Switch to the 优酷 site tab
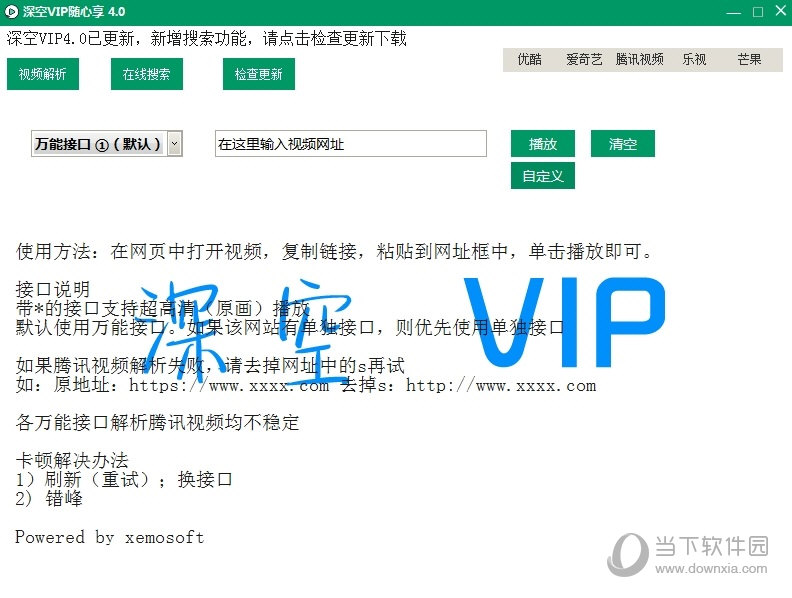This screenshot has width=792, height=598. click(x=530, y=60)
